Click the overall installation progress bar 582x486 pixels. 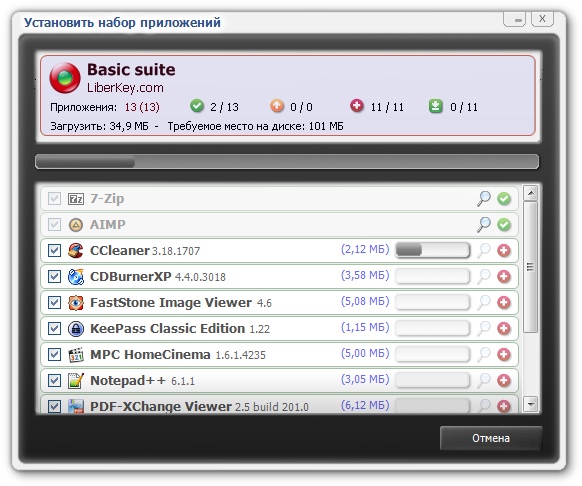pos(287,162)
